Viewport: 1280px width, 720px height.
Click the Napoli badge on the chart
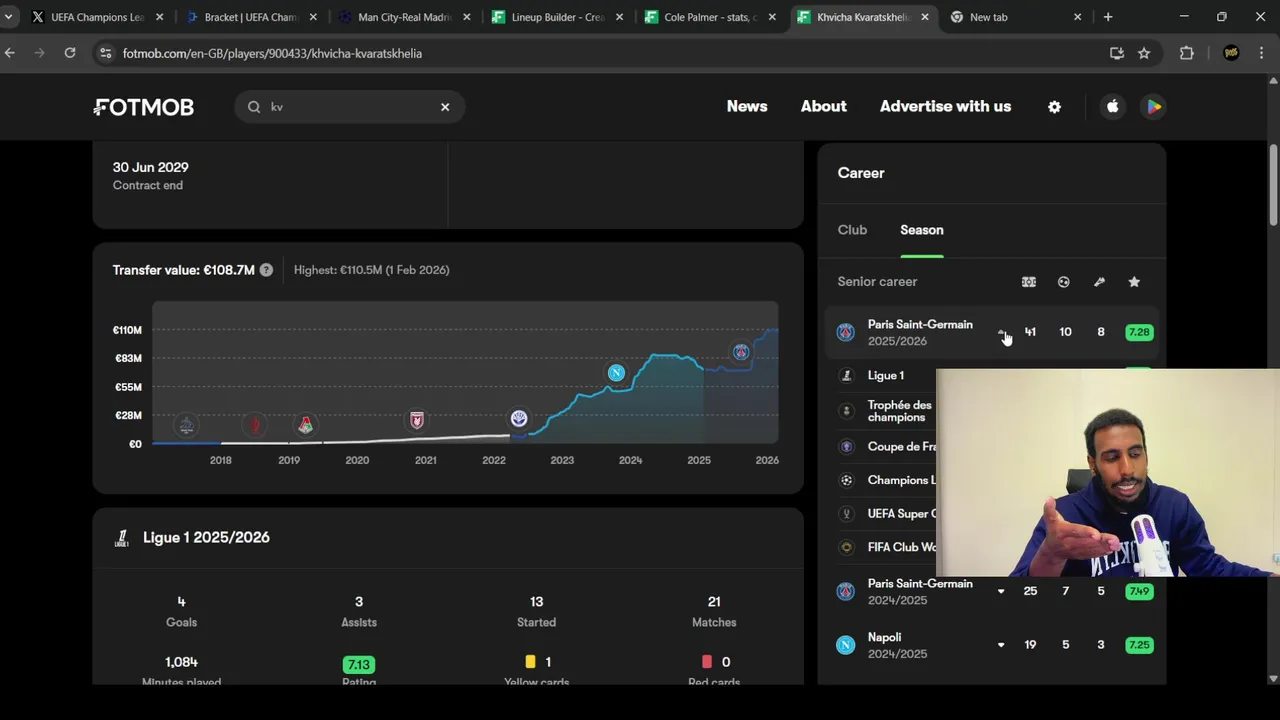point(616,373)
